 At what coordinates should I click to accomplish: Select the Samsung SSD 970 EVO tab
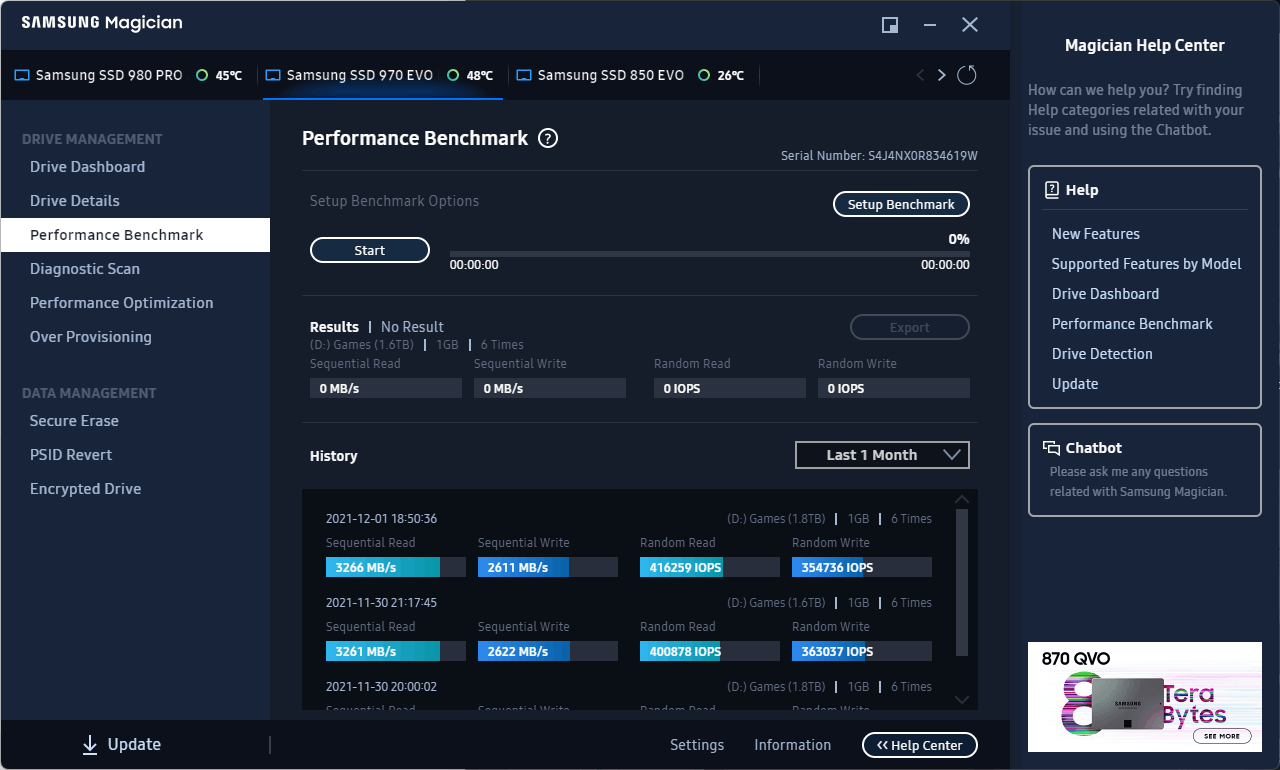(384, 75)
